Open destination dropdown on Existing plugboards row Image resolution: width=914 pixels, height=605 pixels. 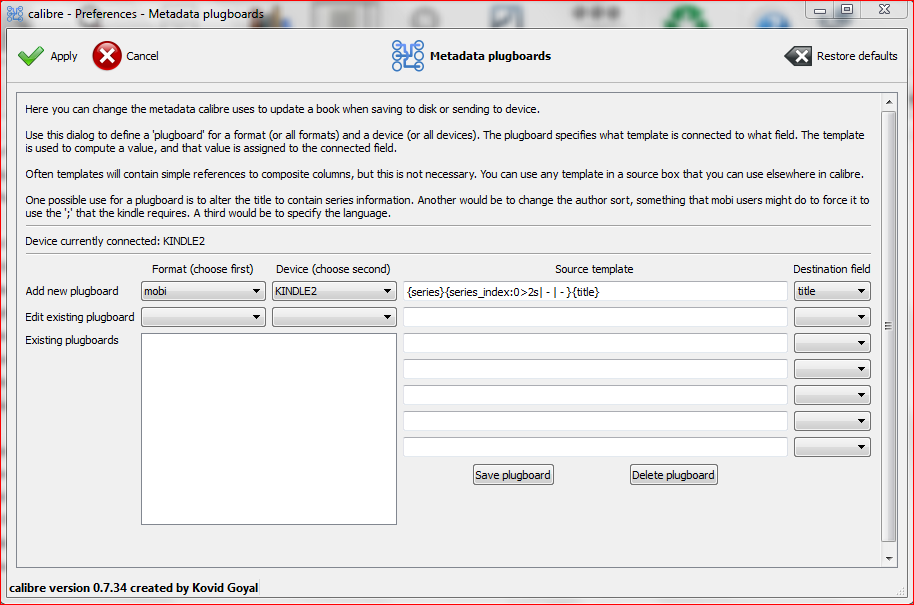coord(832,343)
